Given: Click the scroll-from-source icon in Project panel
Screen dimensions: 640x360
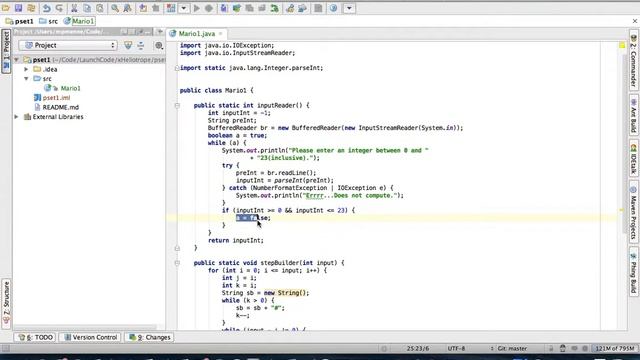Looking at the screenshot, I should pos(128,45).
